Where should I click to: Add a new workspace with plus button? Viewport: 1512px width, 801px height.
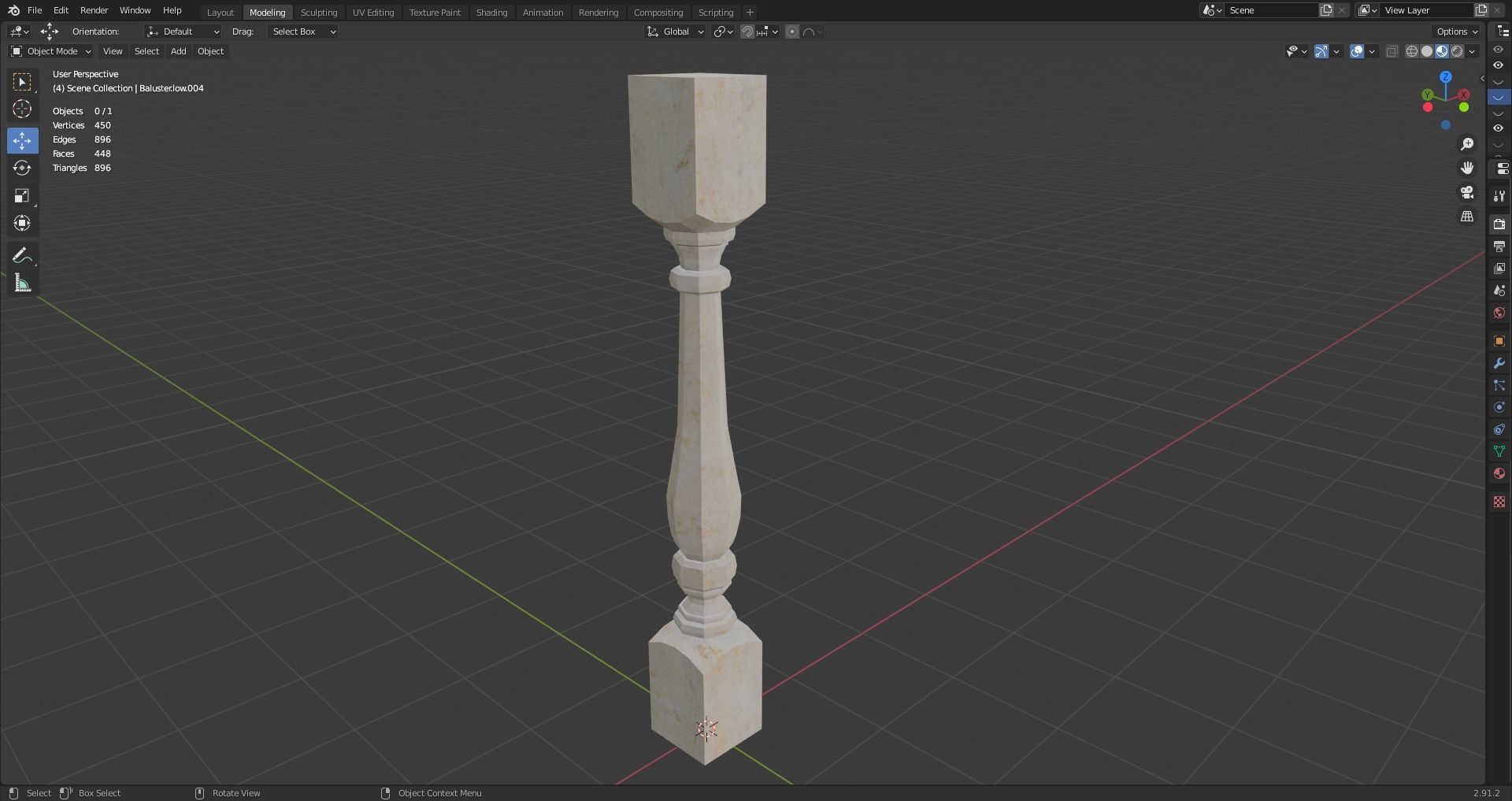pos(750,13)
